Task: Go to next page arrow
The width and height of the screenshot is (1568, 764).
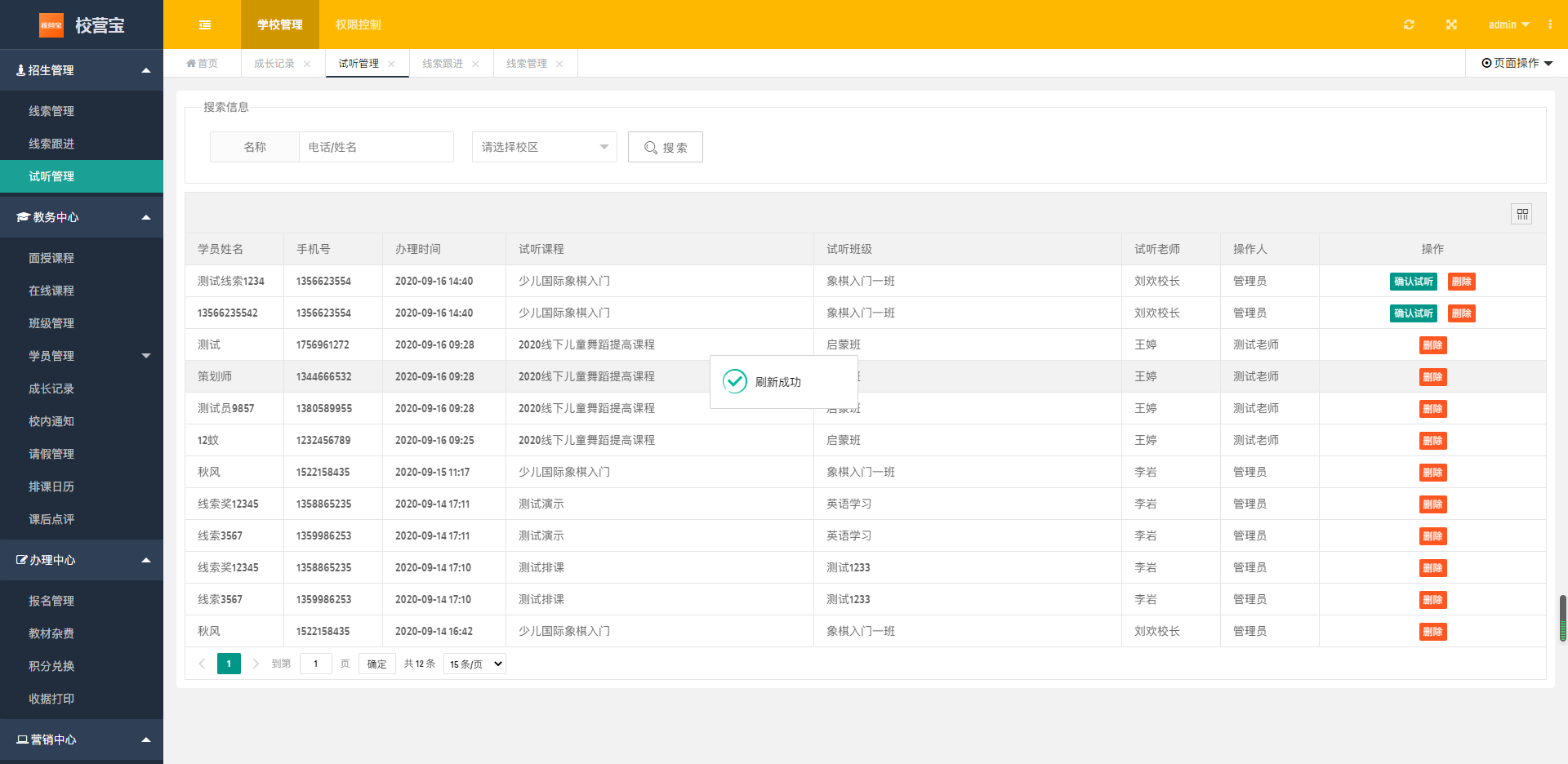Action: pos(256,664)
